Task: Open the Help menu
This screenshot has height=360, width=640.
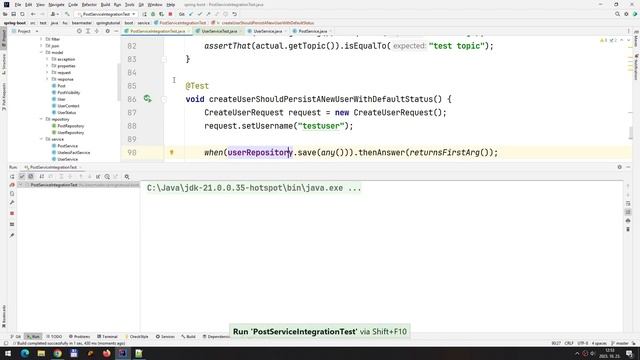Action: [171, 4]
